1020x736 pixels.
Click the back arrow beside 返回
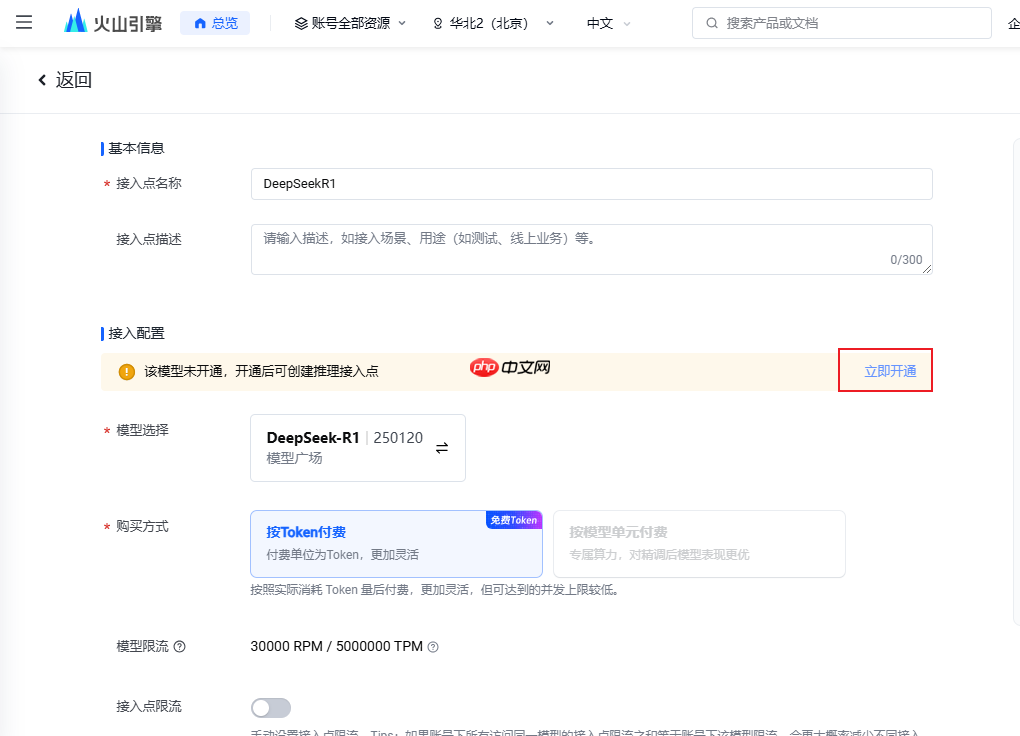pos(41,79)
